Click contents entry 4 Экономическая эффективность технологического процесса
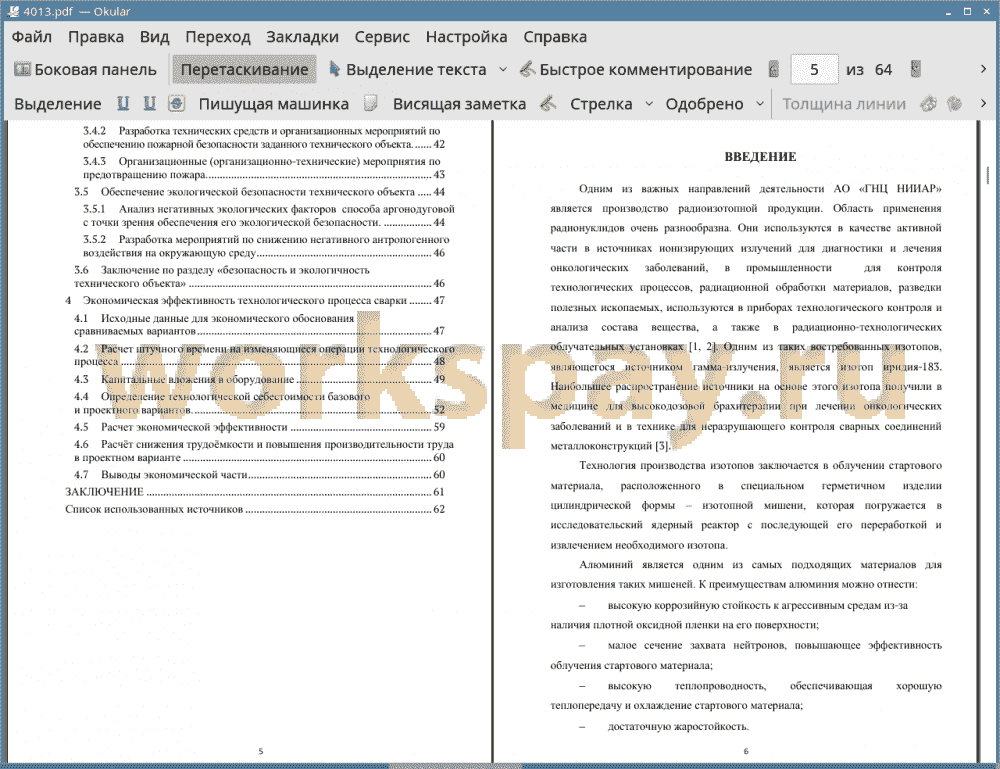The height and width of the screenshot is (769, 1000). [x=254, y=300]
